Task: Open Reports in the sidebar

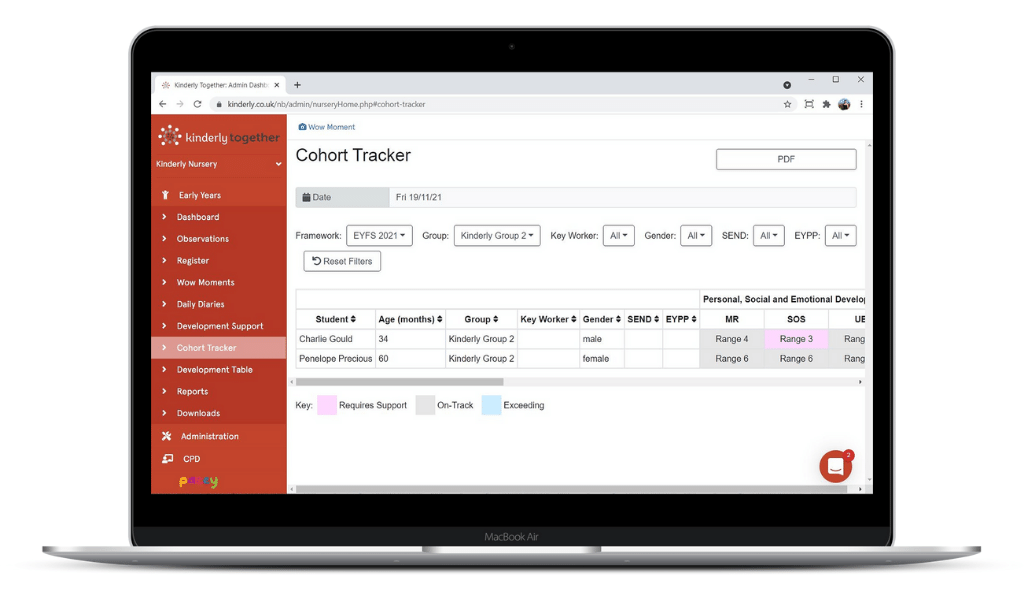Action: (x=219, y=392)
